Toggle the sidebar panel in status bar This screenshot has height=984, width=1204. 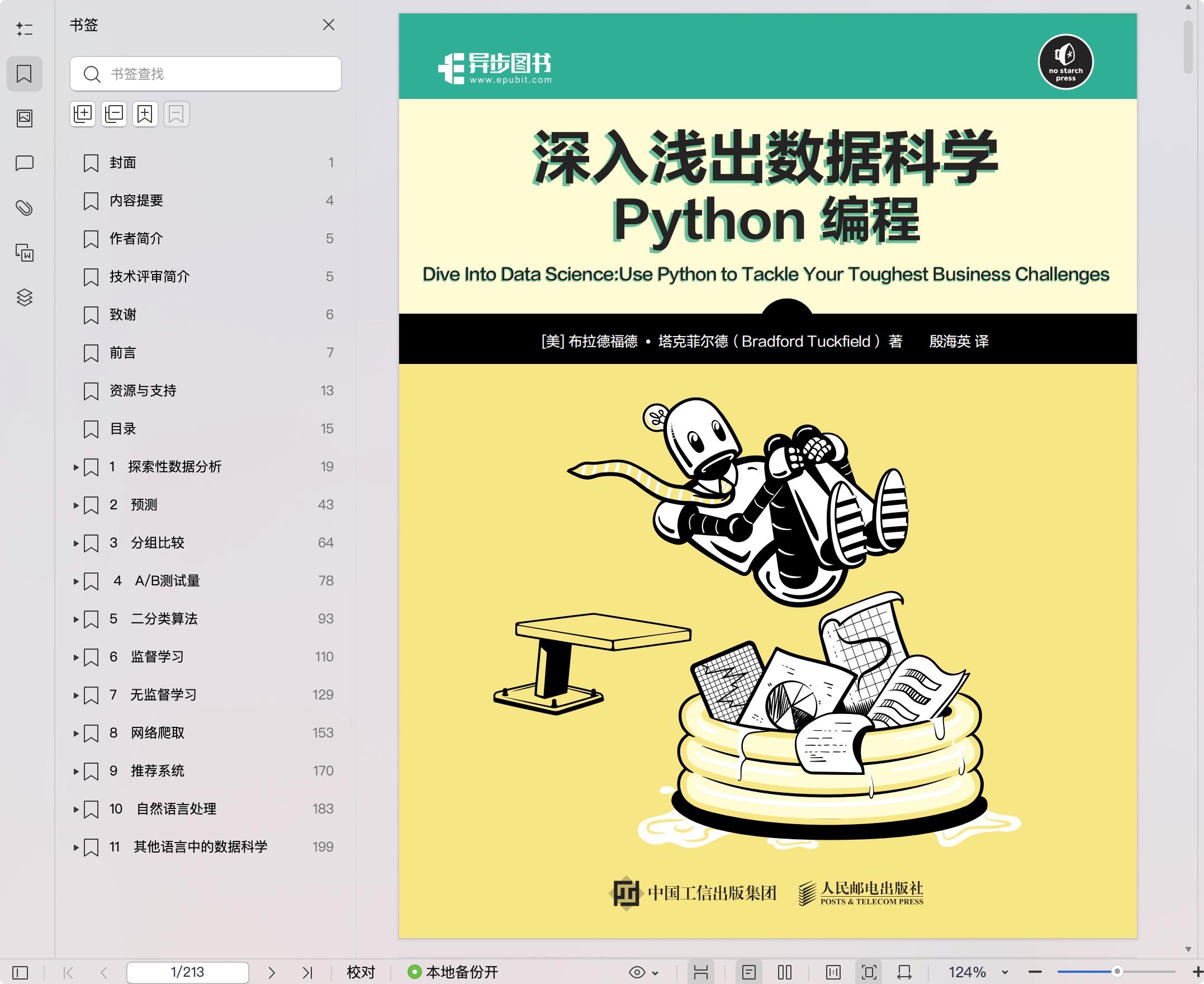(x=20, y=973)
